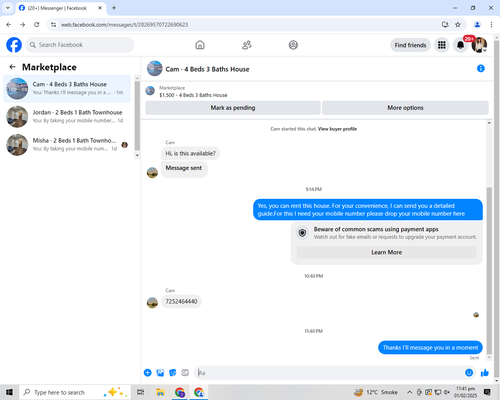Open the Windows Start menu
The image size is (500, 400).
click(9, 392)
